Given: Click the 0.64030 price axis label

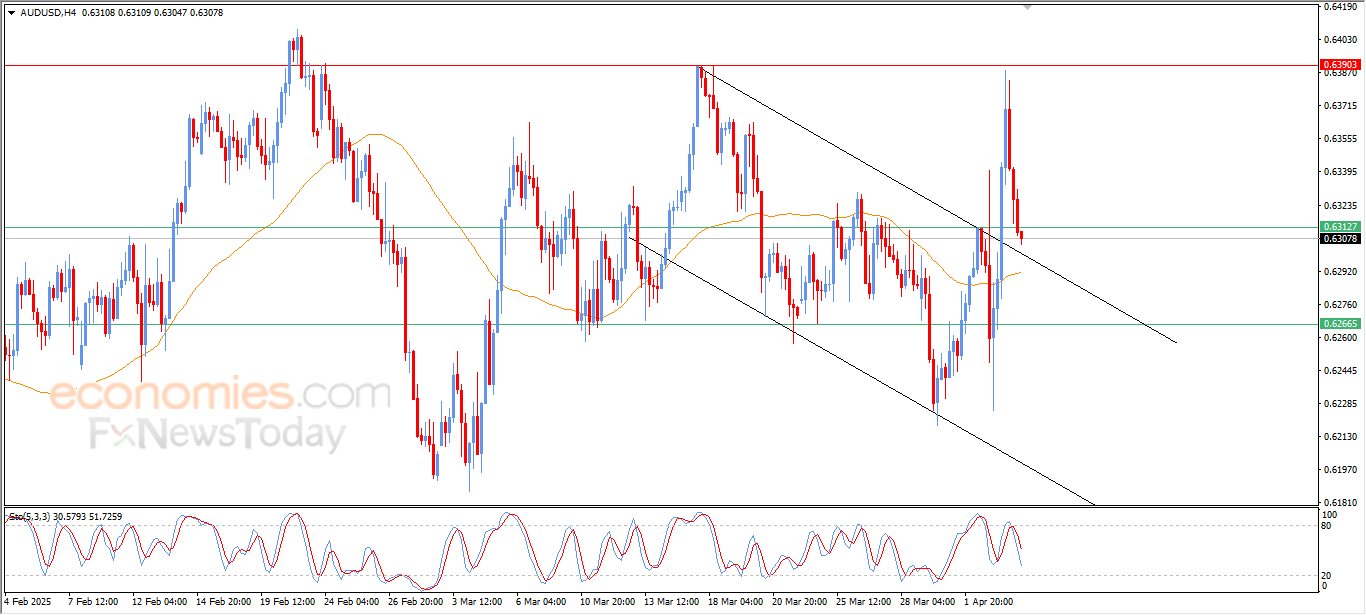Looking at the screenshot, I should pyautogui.click(x=1340, y=40).
